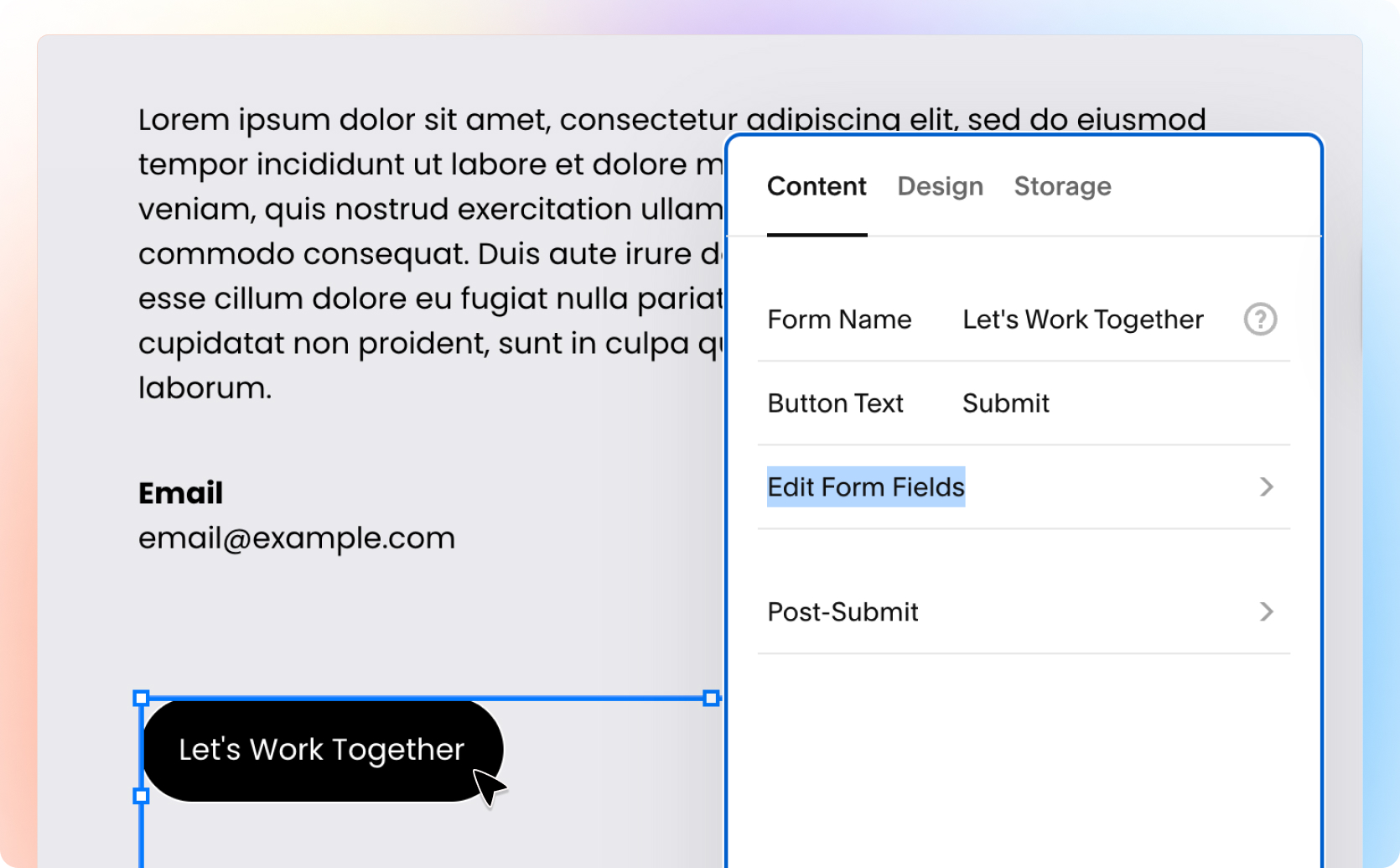Viewport: 1400px width, 868px height.
Task: Click the top-left selection resize handle
Action: pyautogui.click(x=142, y=698)
